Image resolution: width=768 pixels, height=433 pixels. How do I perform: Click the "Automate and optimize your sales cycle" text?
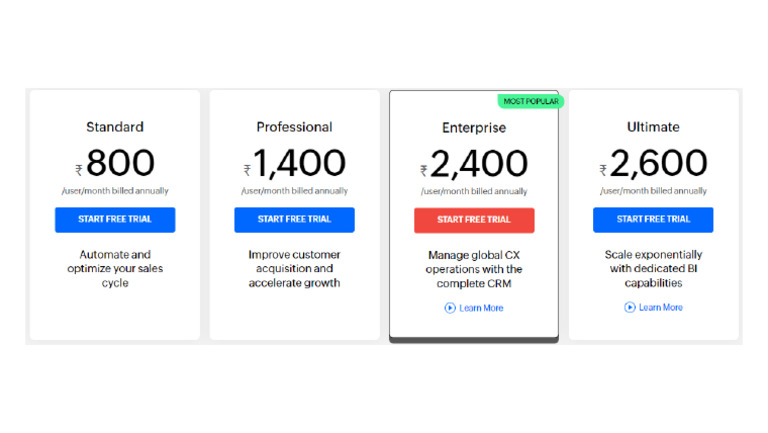(115, 268)
